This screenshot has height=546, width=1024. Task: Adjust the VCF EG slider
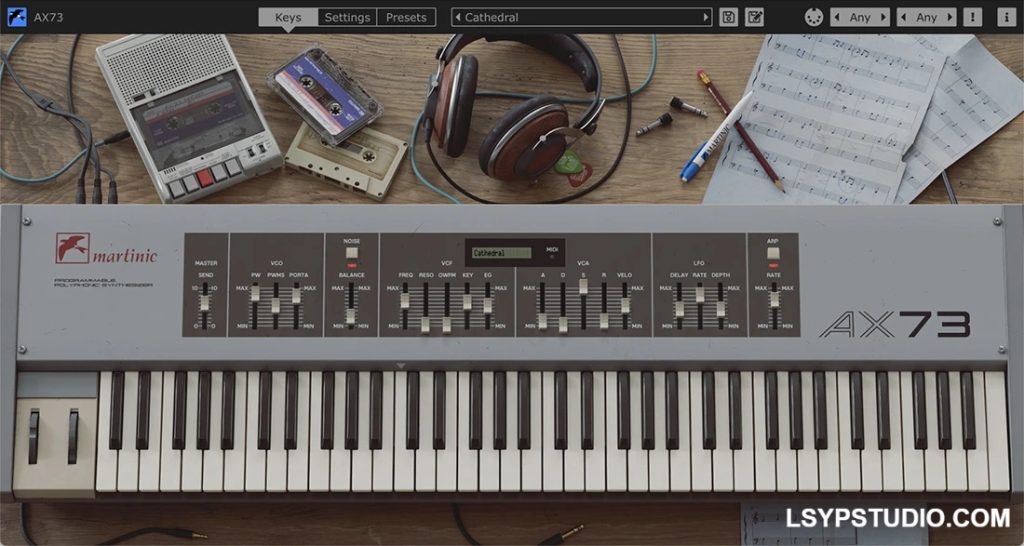(488, 305)
